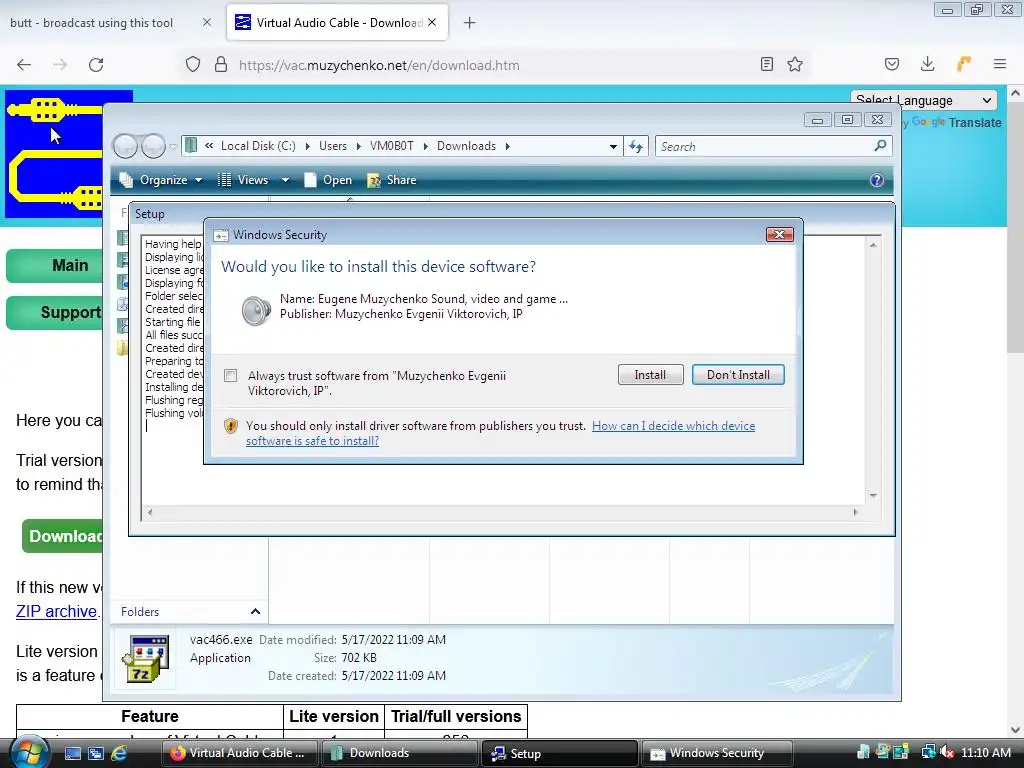Viewport: 1024px width, 768px height.
Task: Switch to the butt broadcast tool tab
Action: (91, 23)
